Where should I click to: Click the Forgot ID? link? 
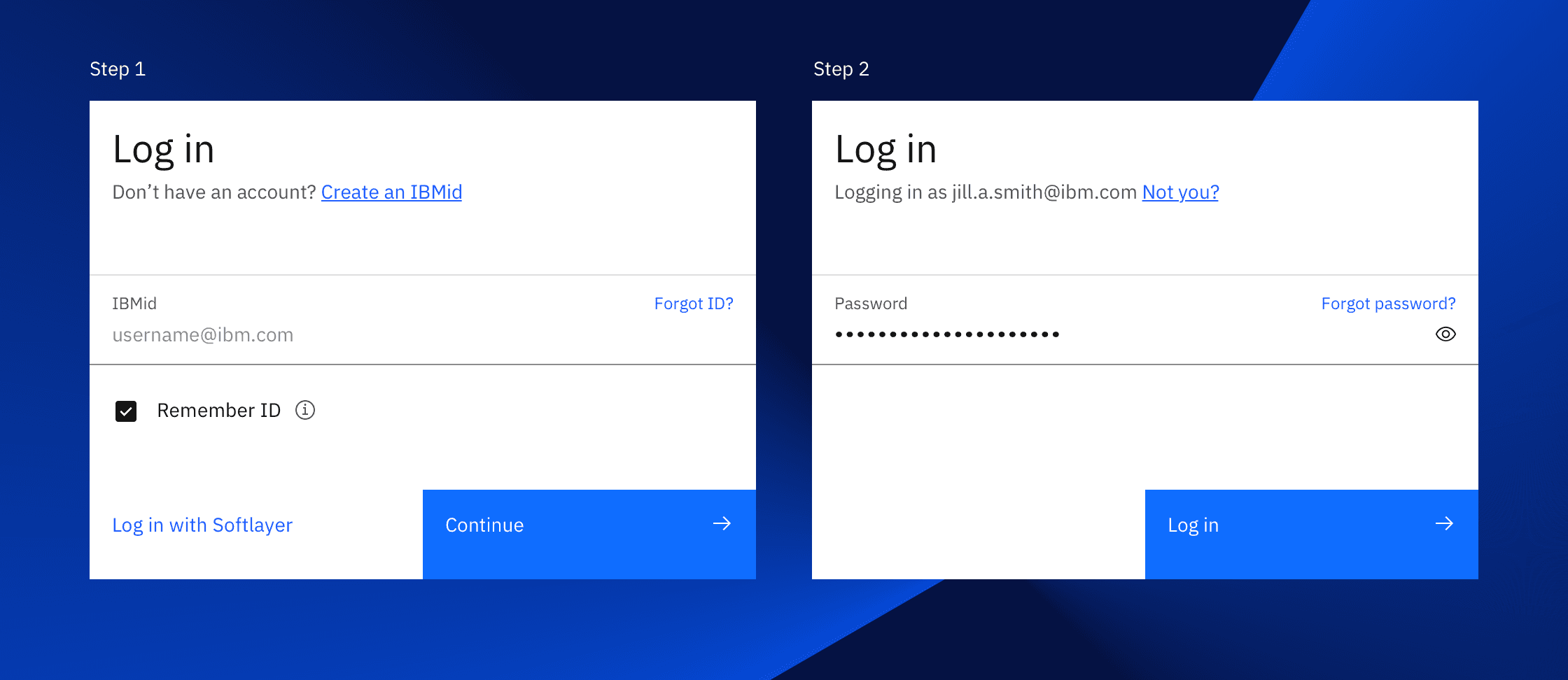coord(694,303)
